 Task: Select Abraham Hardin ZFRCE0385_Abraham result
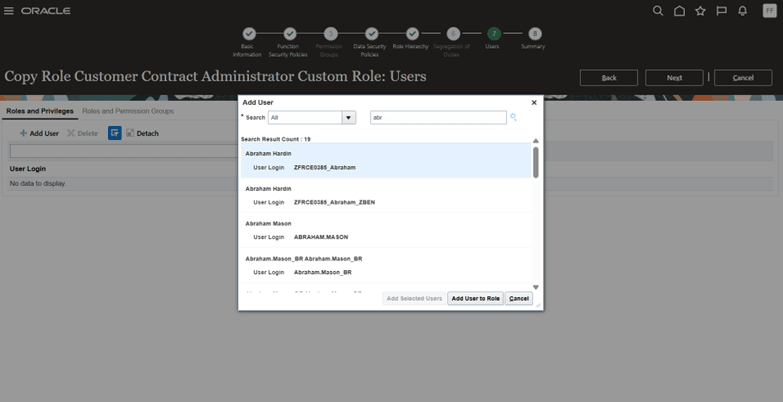(386, 160)
